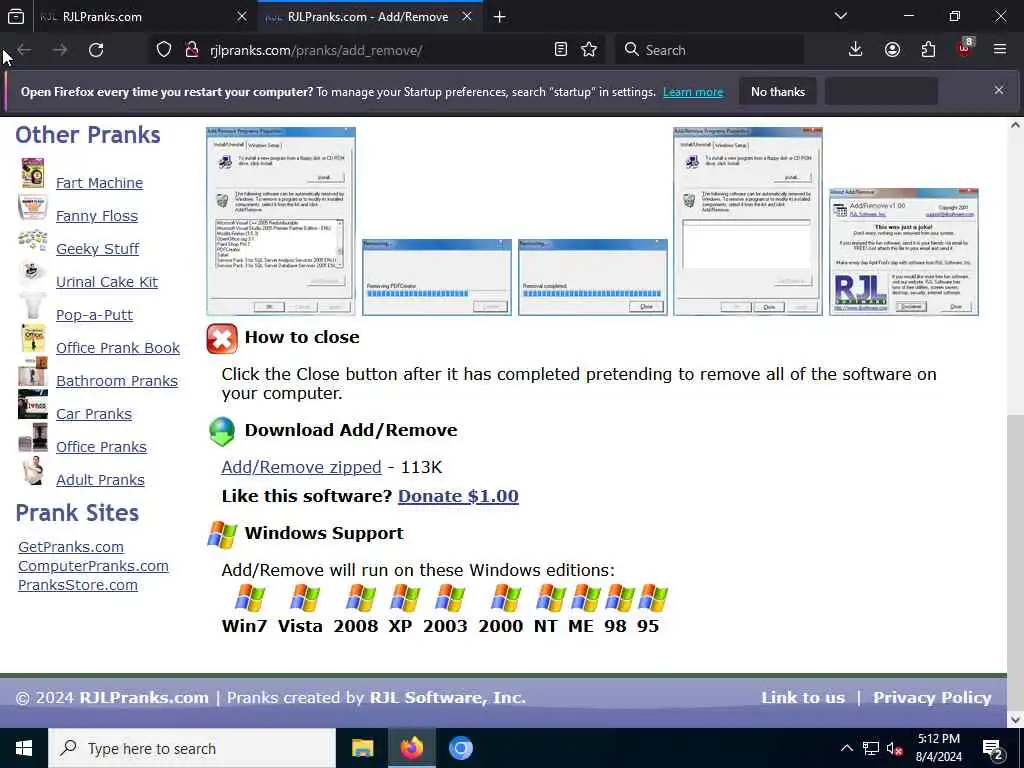Go back using the browser back arrow
Viewport: 1024px width, 768px height.
point(25,50)
